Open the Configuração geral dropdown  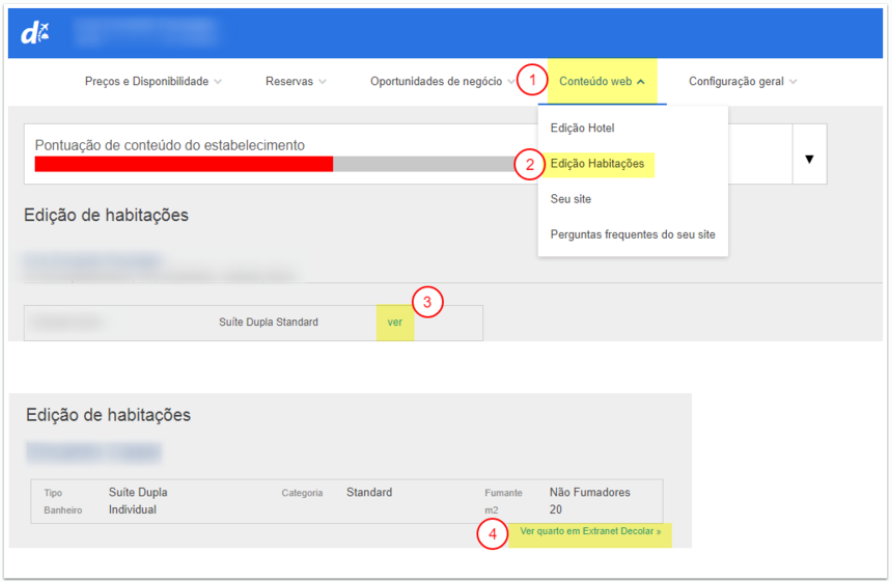(x=742, y=82)
